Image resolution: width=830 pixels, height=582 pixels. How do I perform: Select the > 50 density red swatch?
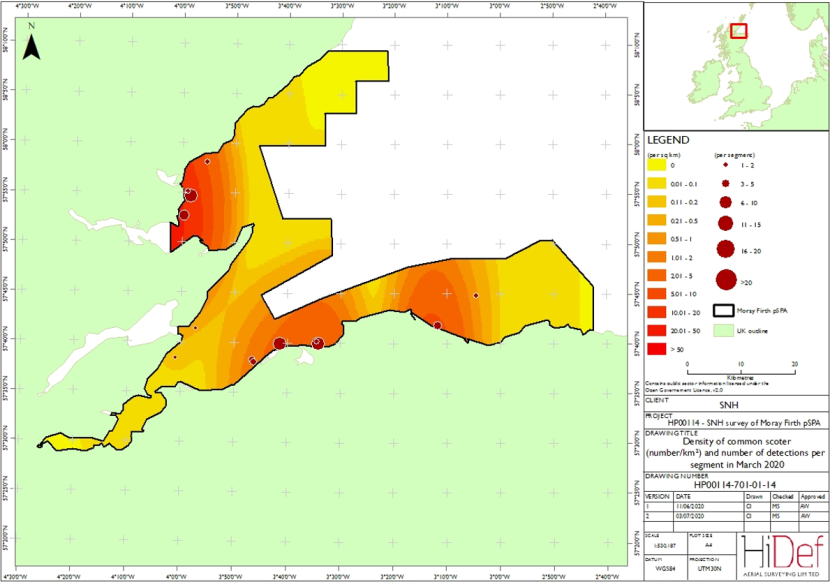(x=656, y=349)
